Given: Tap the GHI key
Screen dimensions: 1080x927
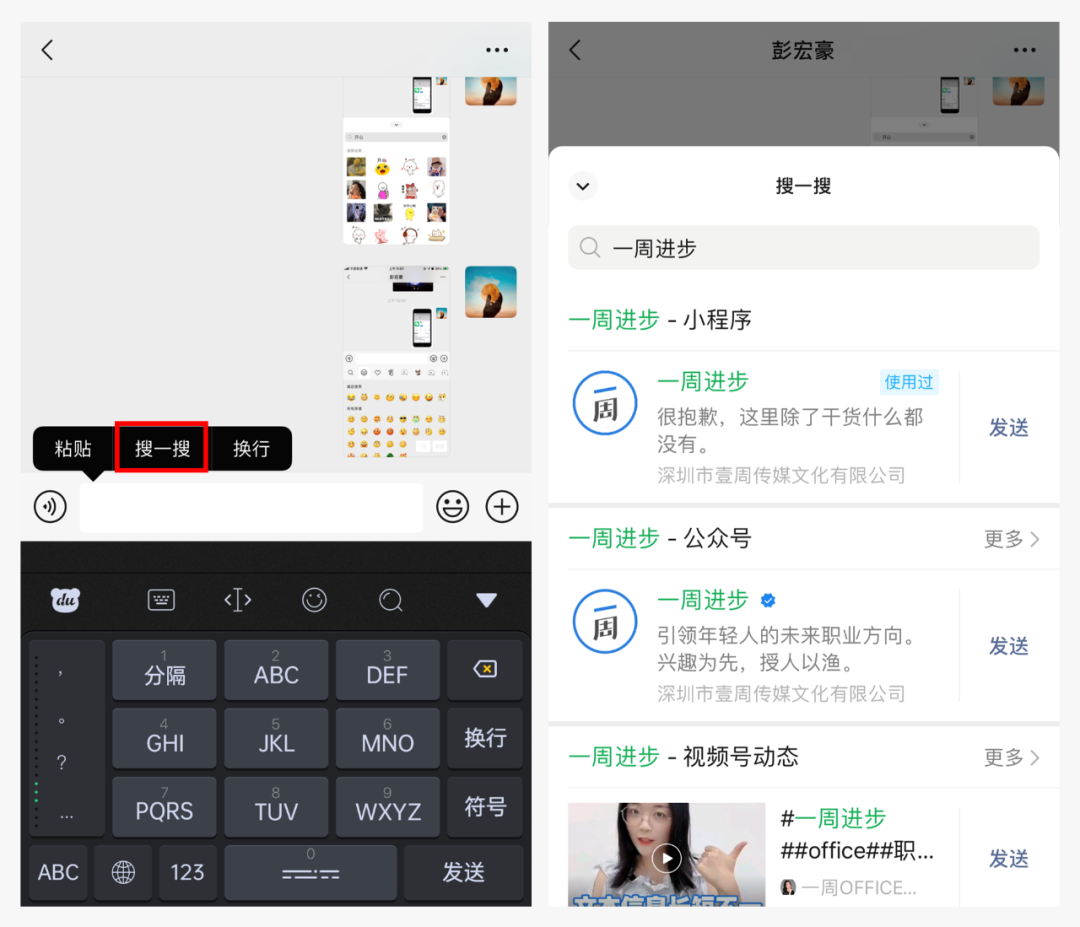Looking at the screenshot, I should click(165, 738).
